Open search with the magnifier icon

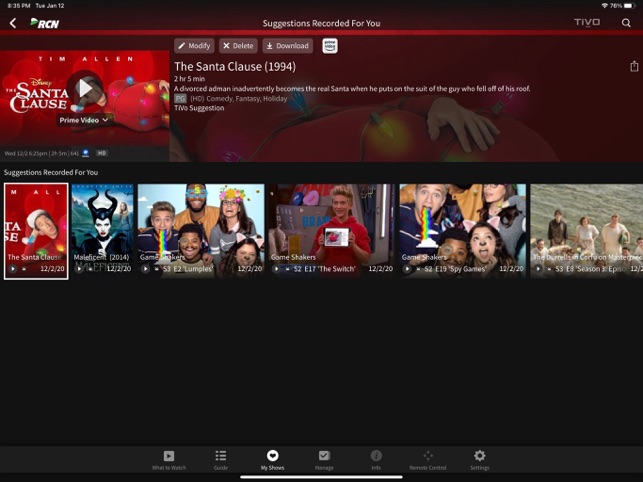click(626, 23)
